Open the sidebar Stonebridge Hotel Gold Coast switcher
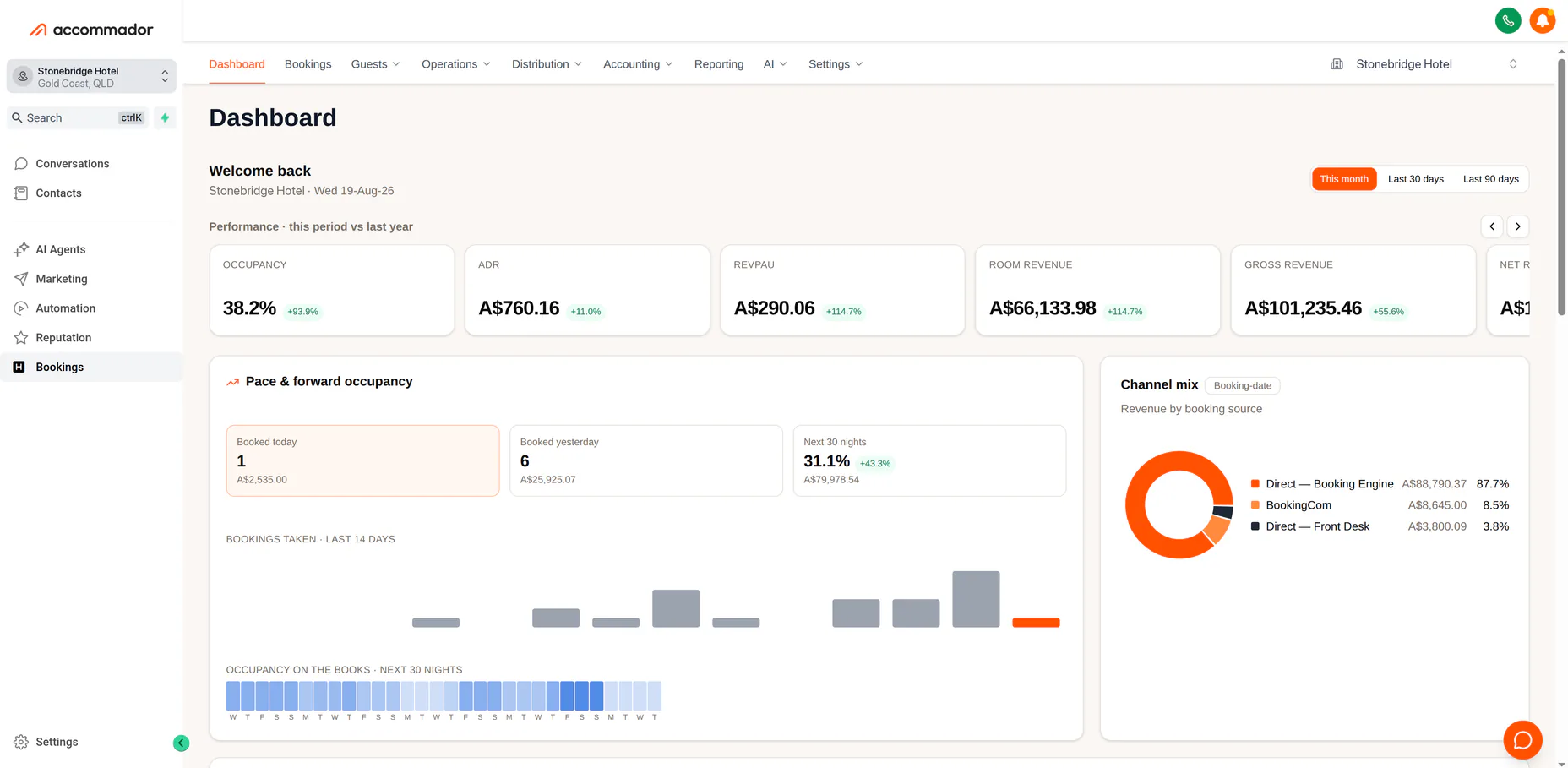1568x768 pixels. (x=91, y=76)
